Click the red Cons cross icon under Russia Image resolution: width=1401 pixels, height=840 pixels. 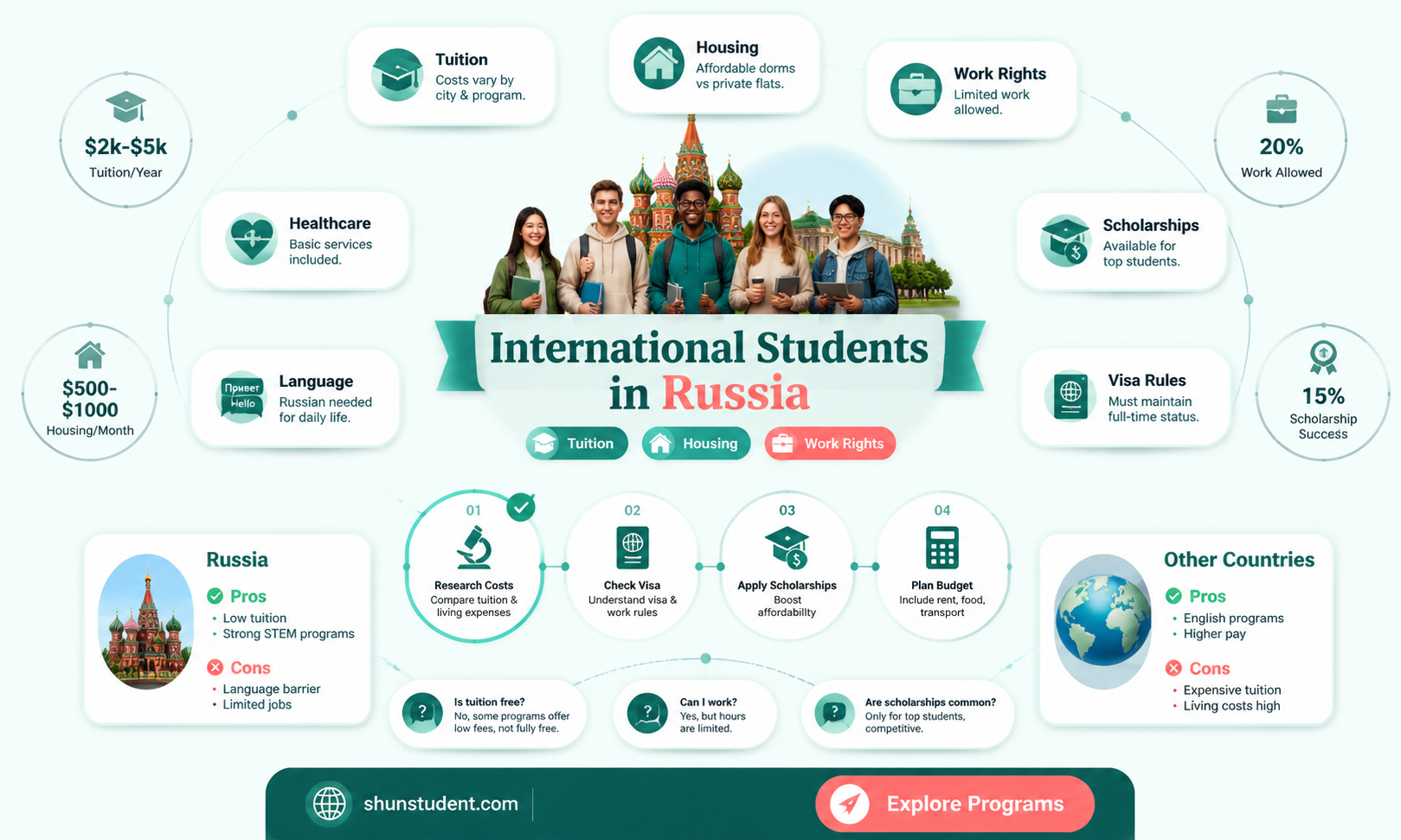point(215,667)
